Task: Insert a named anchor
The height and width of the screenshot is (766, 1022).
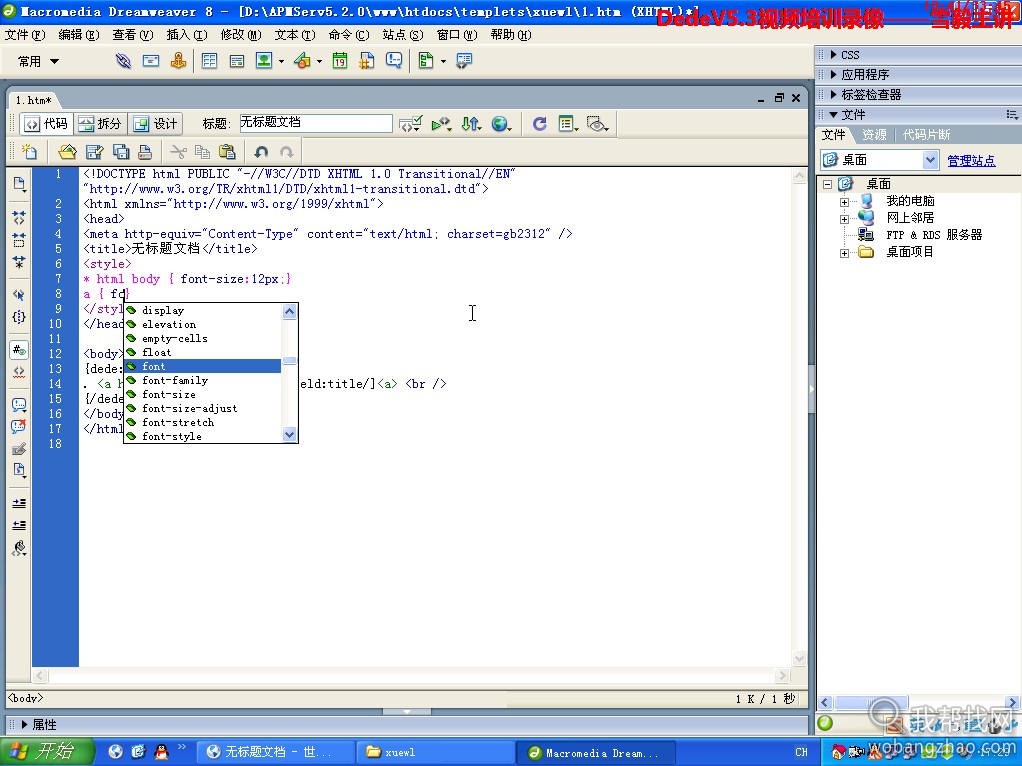Action: (x=178, y=61)
